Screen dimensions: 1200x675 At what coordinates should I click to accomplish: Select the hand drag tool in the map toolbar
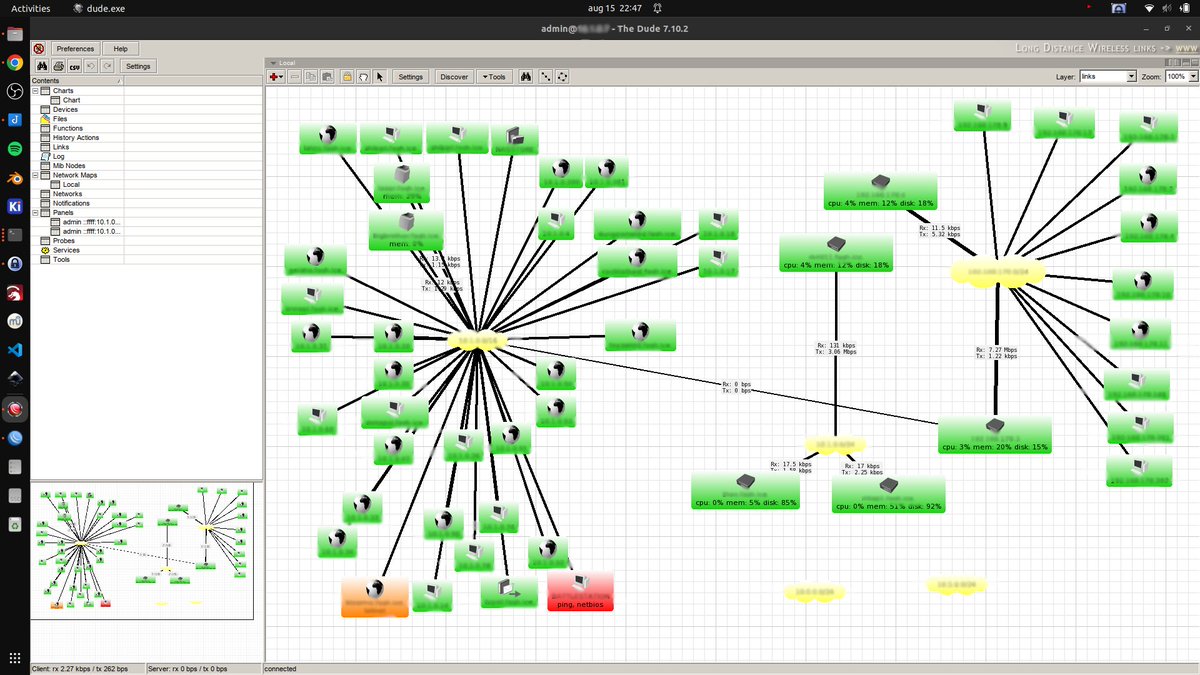363,76
